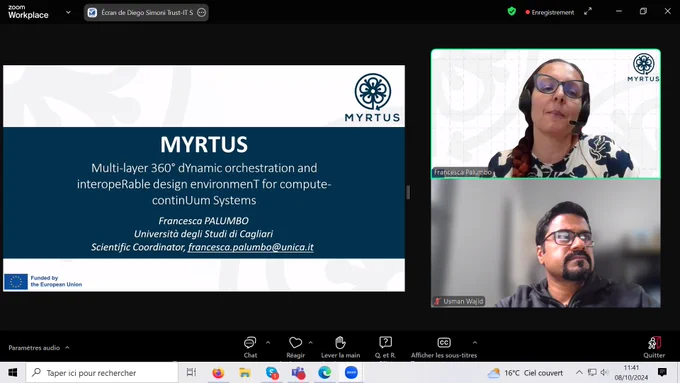Image resolution: width=680 pixels, height=383 pixels.
Task: Open Microsoft Teams from the taskbar
Action: pyautogui.click(x=298, y=373)
